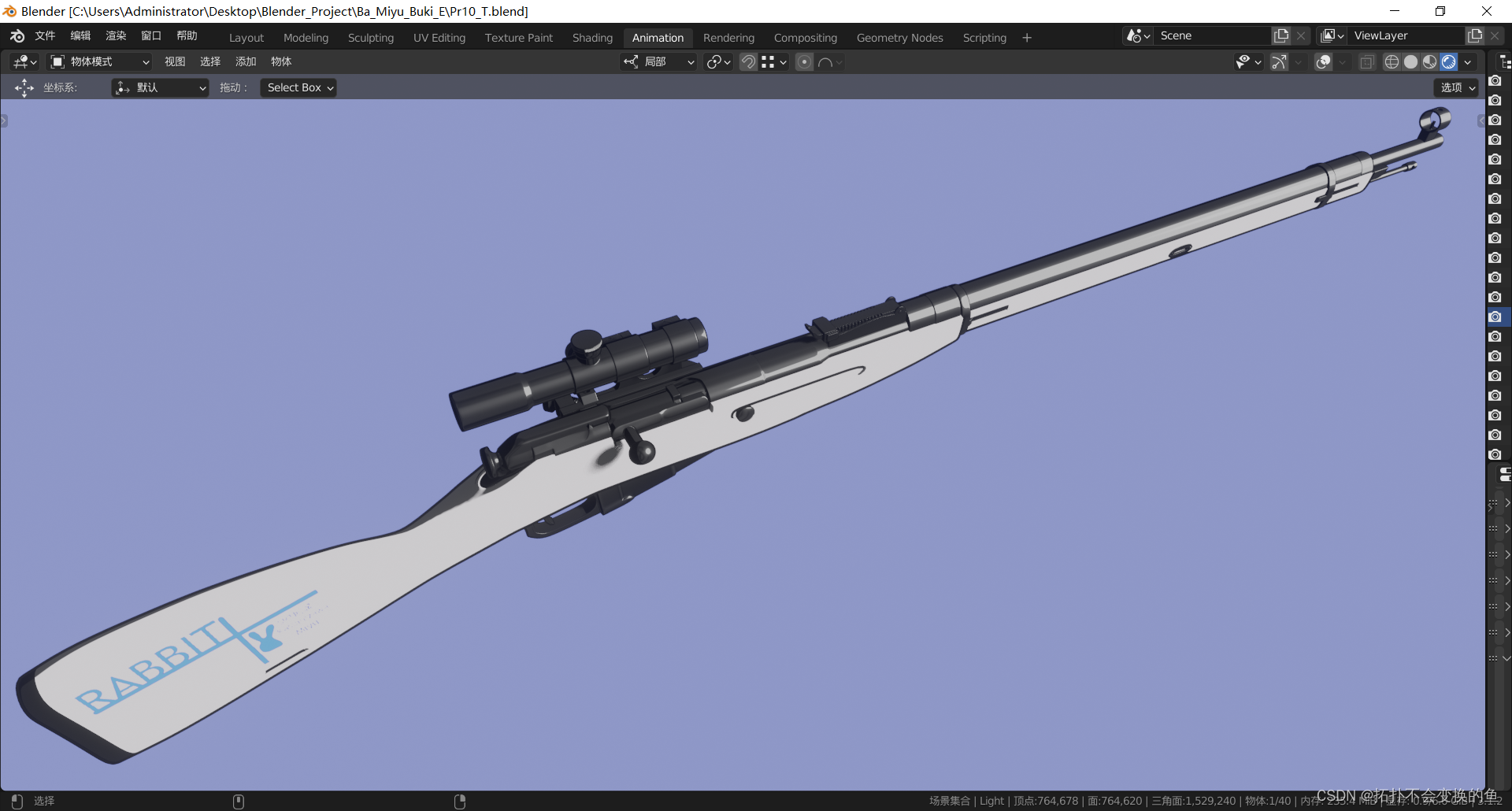The image size is (1512, 811).
Task: Collapse the down-pointing chevron panel in sidebar
Action: click(1506, 657)
